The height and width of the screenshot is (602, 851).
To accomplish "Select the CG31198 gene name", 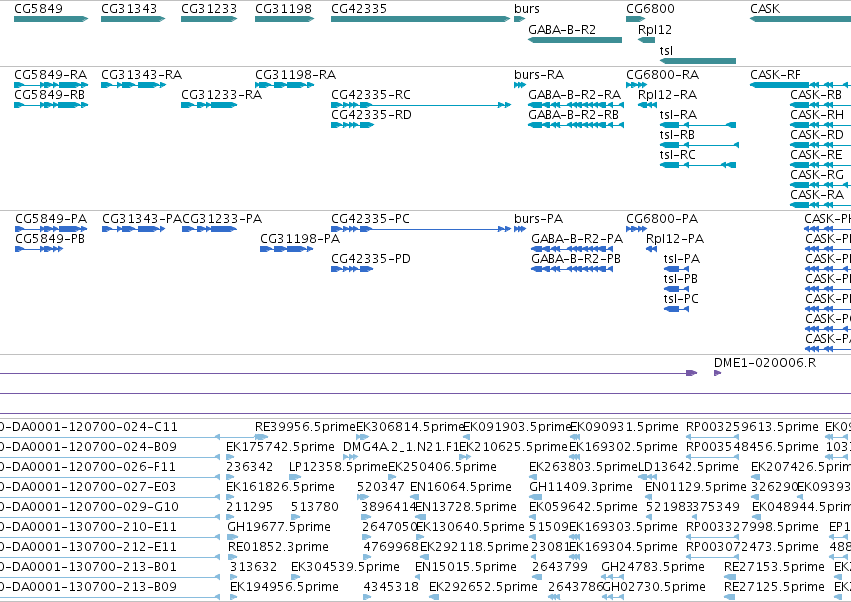I will coord(283,9).
